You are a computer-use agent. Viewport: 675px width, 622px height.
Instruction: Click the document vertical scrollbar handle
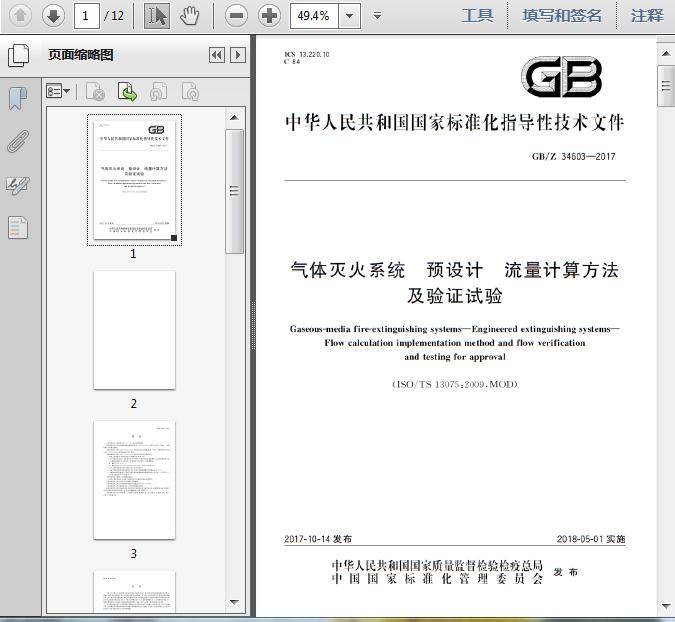click(x=666, y=86)
